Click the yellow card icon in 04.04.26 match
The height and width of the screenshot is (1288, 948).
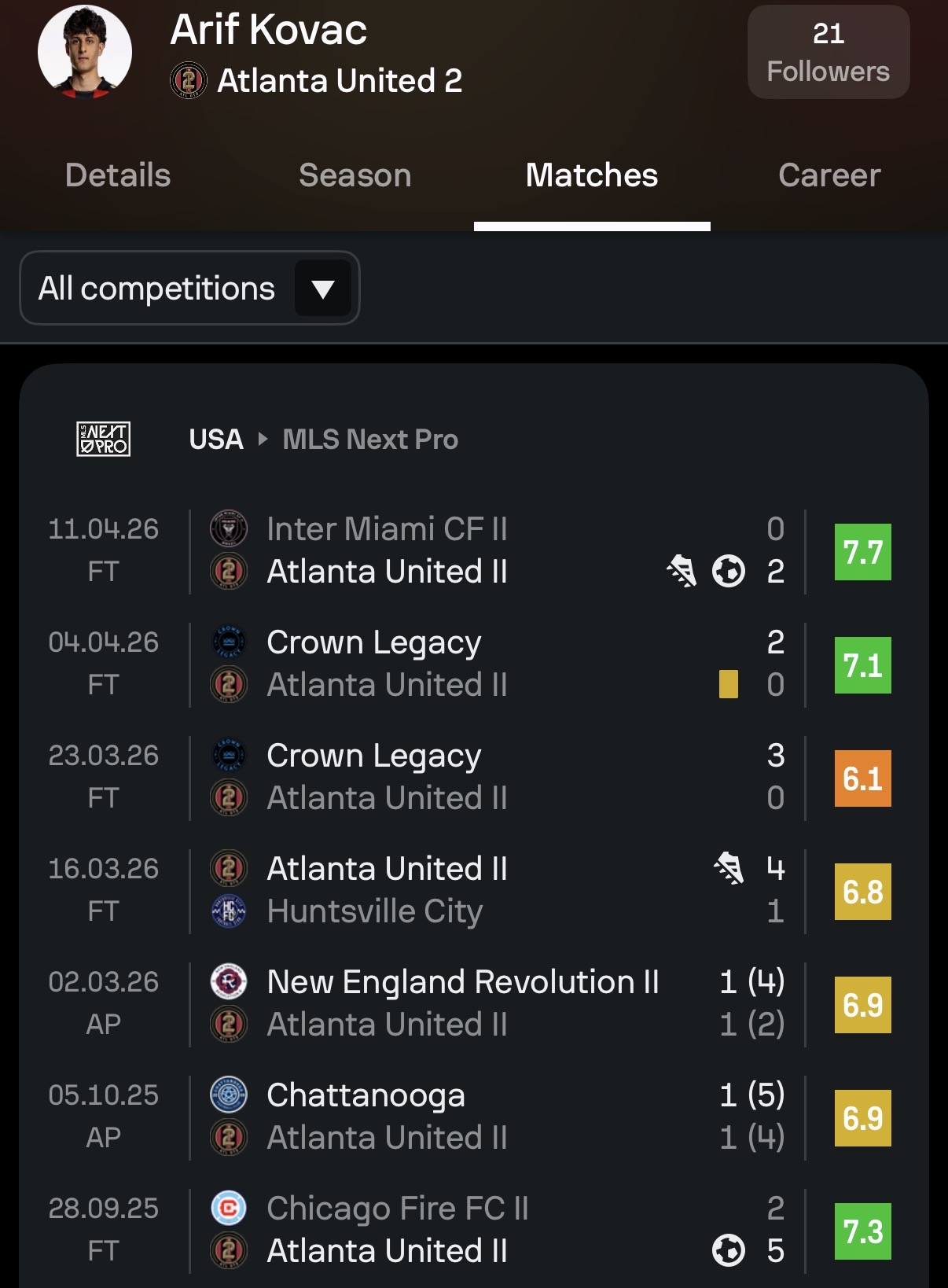tap(729, 684)
